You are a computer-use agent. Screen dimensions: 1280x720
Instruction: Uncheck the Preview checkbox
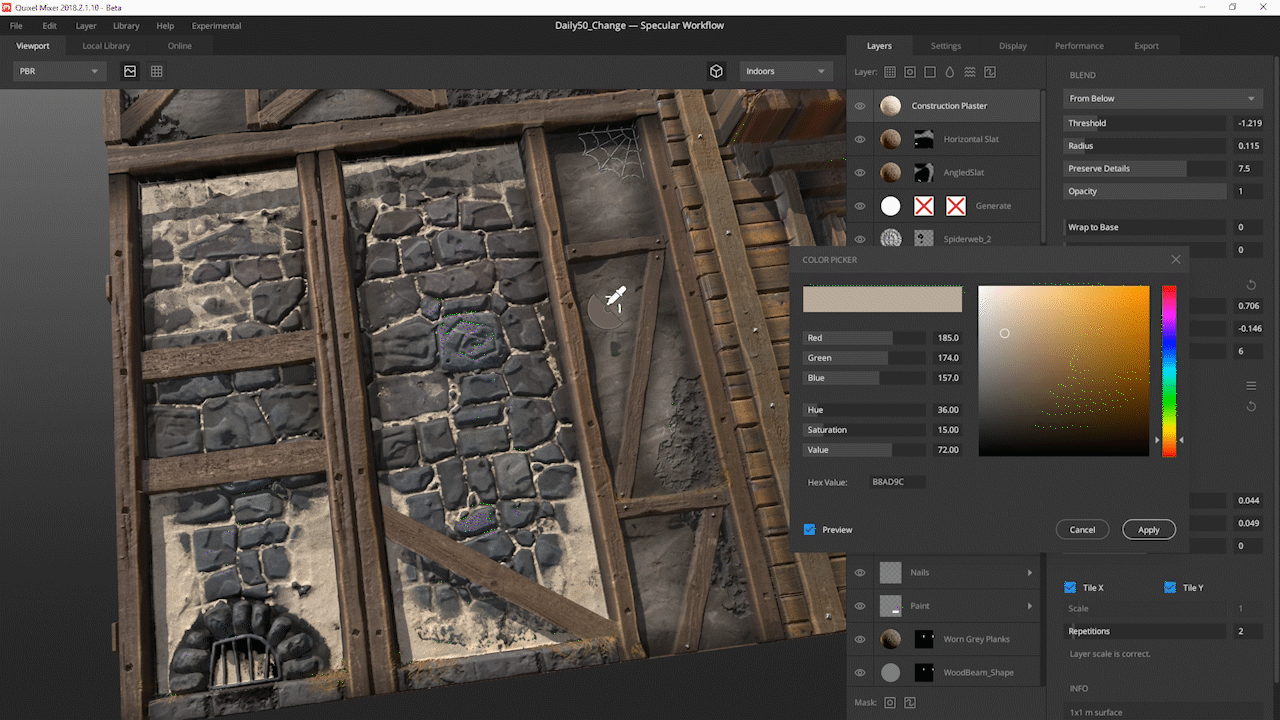(810, 530)
